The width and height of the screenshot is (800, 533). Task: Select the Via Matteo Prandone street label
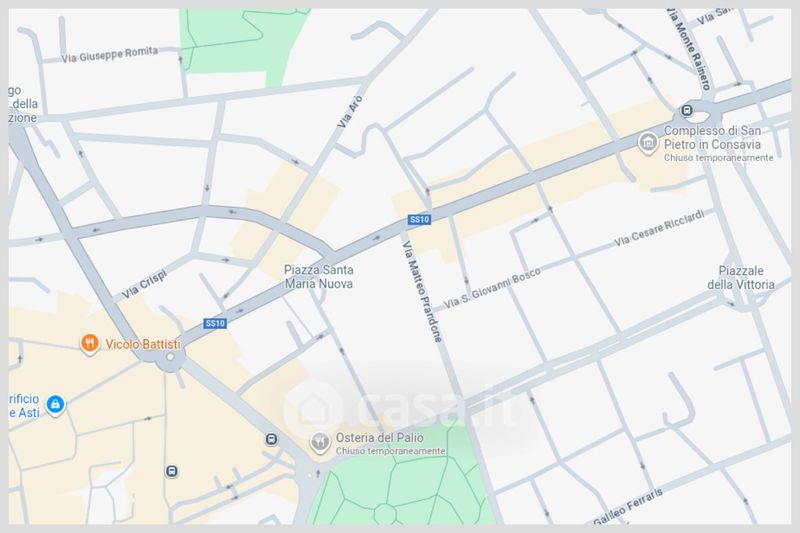coord(422,292)
